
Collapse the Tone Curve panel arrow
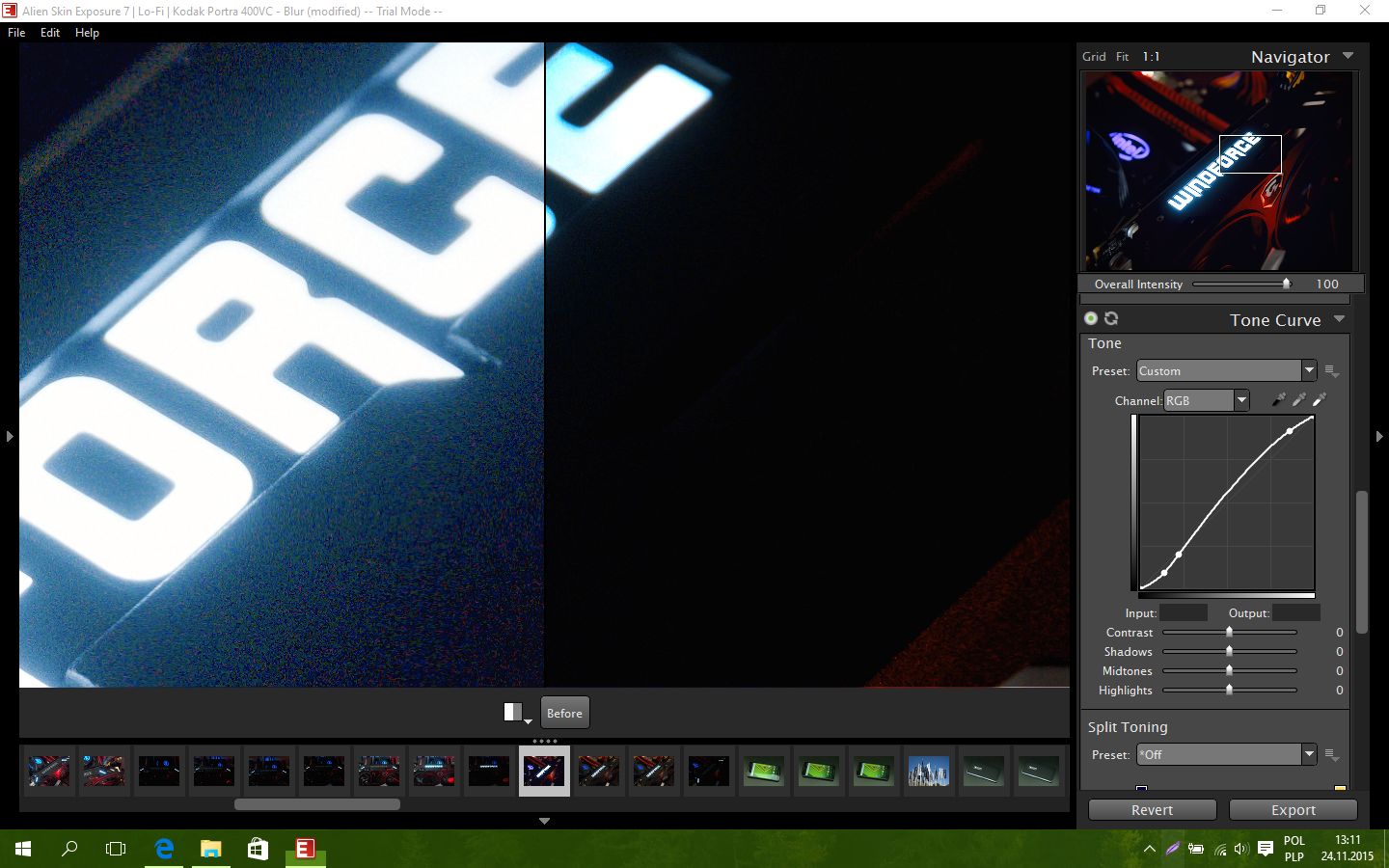pos(1339,318)
